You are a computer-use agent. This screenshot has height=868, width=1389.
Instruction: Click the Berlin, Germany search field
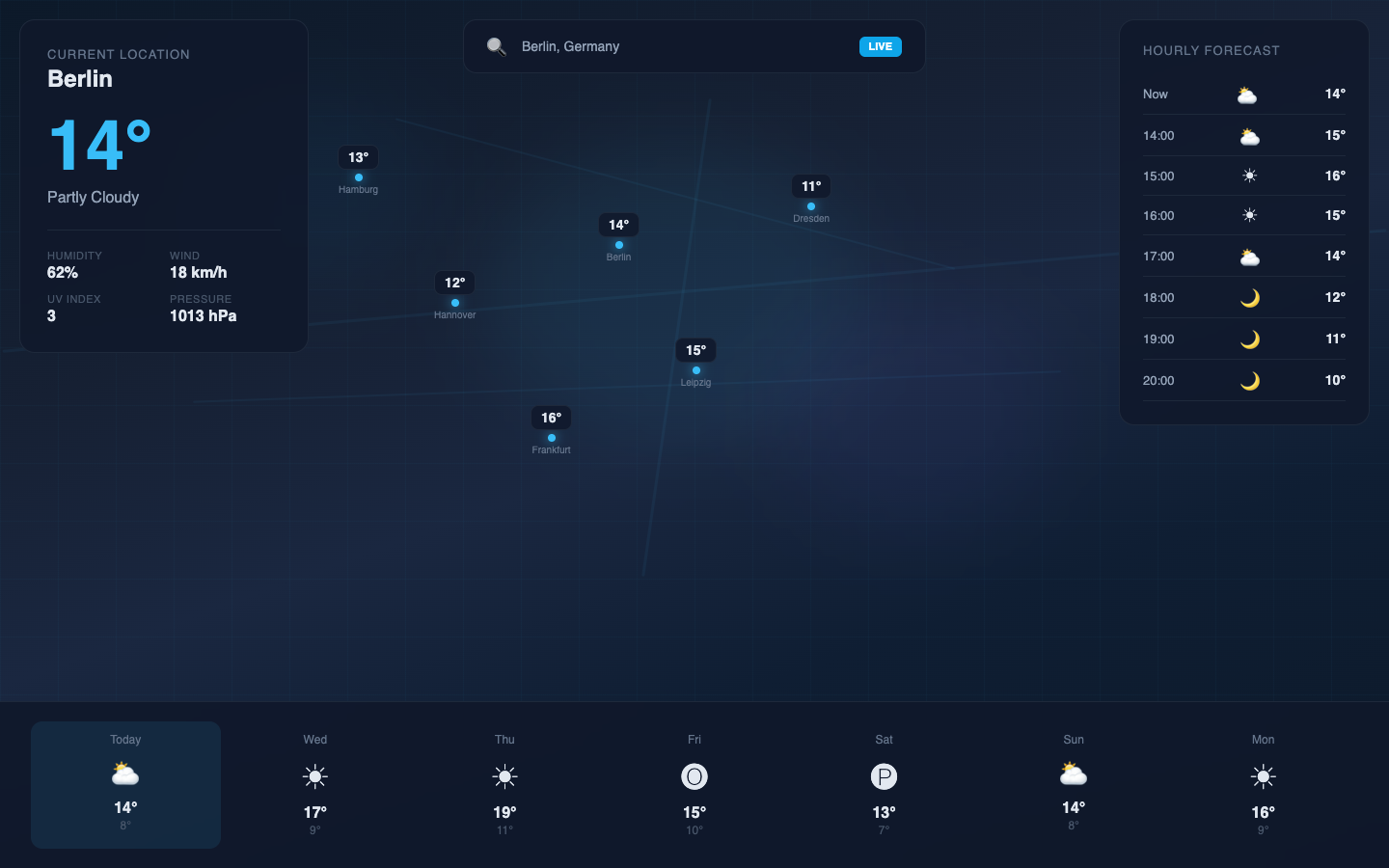point(675,46)
